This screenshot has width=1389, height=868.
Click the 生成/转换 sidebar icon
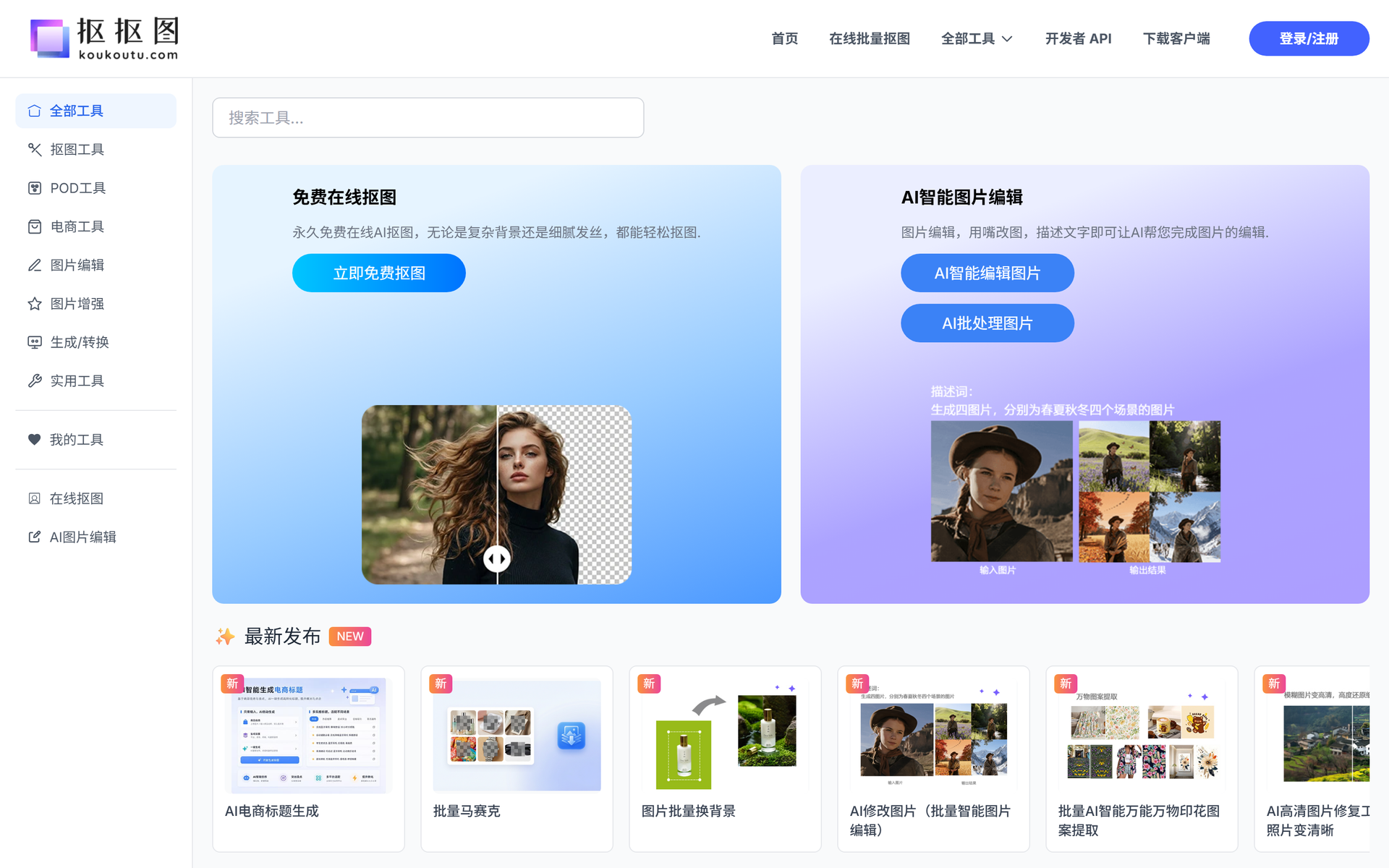pos(34,342)
